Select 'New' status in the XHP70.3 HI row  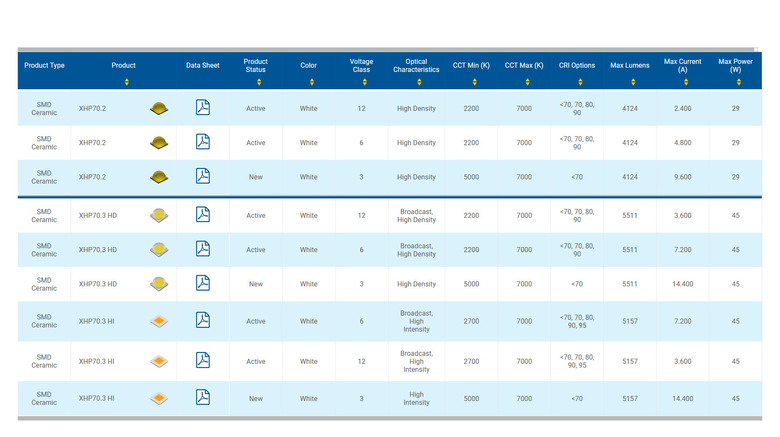click(256, 398)
